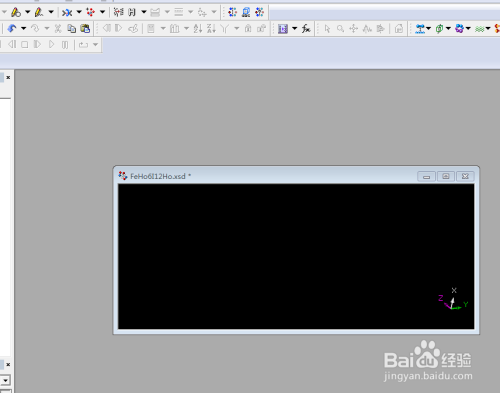Image resolution: width=500 pixels, height=393 pixels.
Task: Click the adjust hydrogens H icon
Action: point(132,12)
